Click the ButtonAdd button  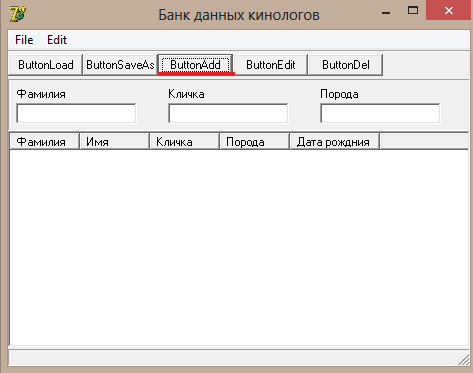coord(195,65)
